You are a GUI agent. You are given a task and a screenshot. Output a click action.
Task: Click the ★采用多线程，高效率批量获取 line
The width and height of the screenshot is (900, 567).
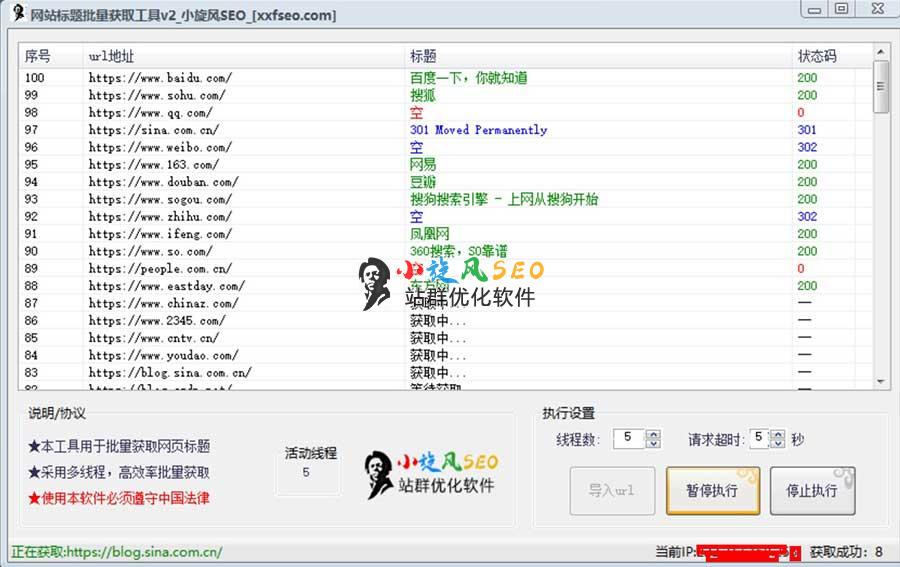point(119,472)
